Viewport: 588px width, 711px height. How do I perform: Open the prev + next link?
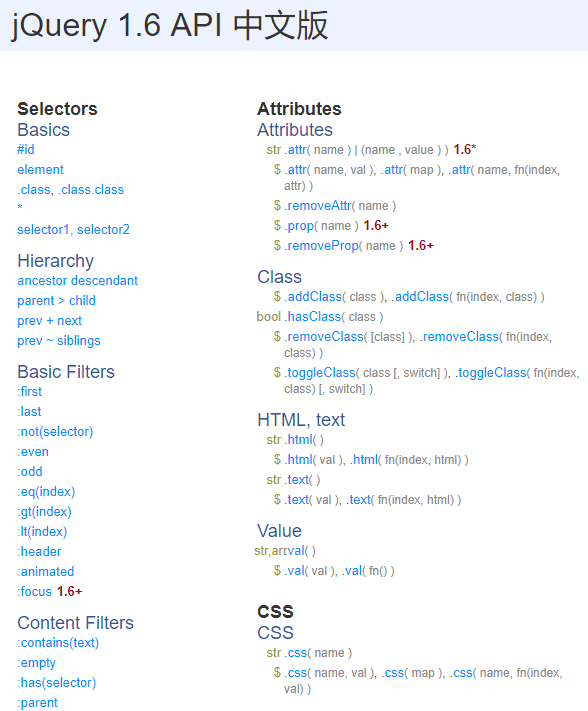49,321
